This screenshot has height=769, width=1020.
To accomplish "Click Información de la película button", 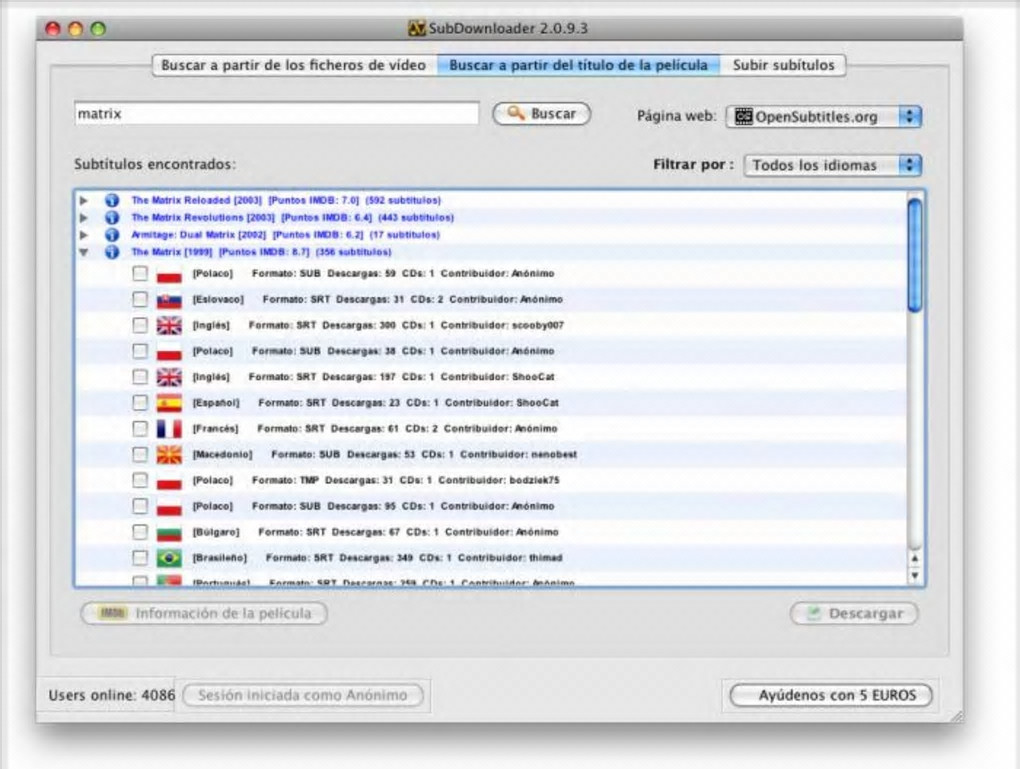I will pyautogui.click(x=204, y=614).
